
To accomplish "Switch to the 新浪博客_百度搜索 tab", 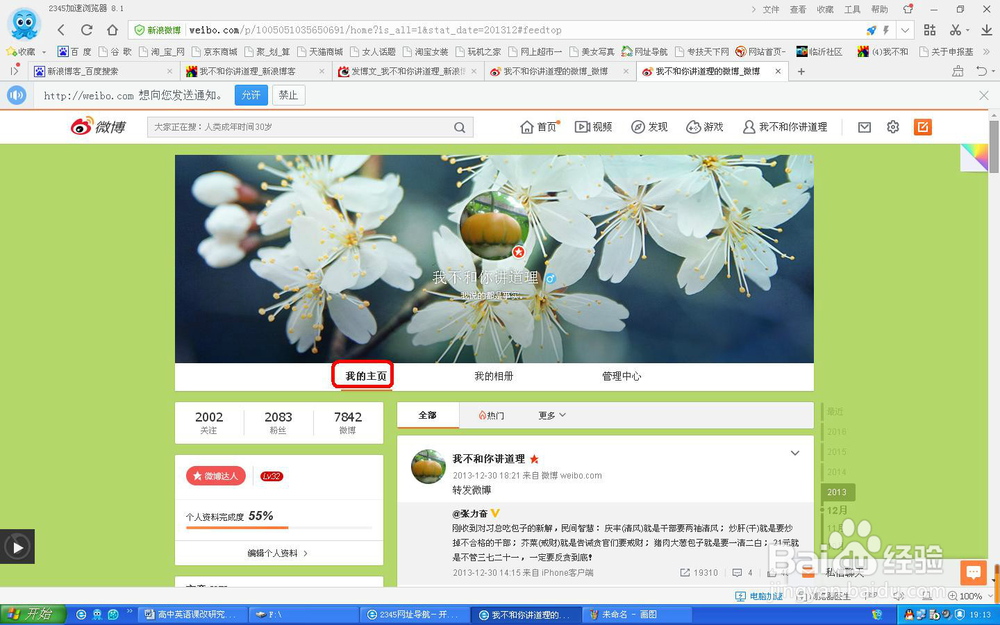I will pos(102,71).
